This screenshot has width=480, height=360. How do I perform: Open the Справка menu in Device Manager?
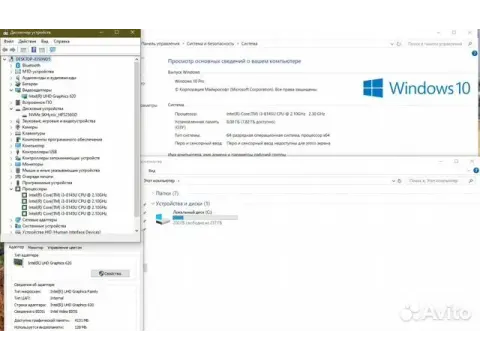62,41
